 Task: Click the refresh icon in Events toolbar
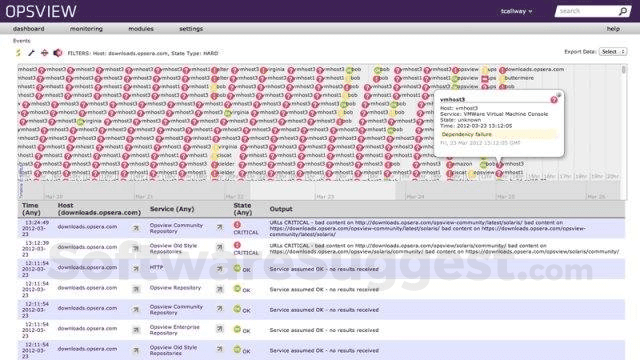(x=19, y=53)
